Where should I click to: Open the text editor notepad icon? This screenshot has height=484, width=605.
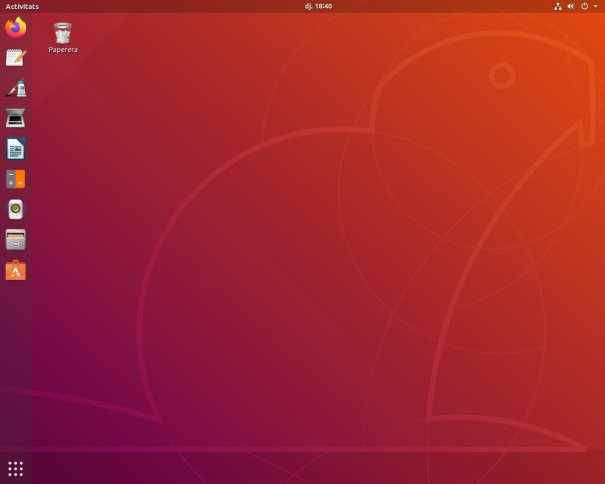16,58
